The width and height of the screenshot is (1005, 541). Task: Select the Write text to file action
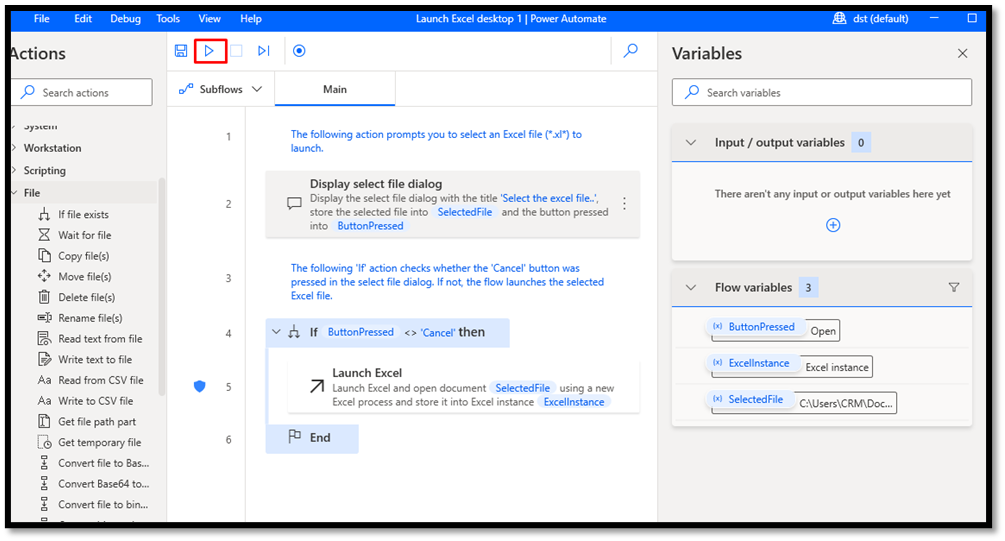(x=95, y=360)
